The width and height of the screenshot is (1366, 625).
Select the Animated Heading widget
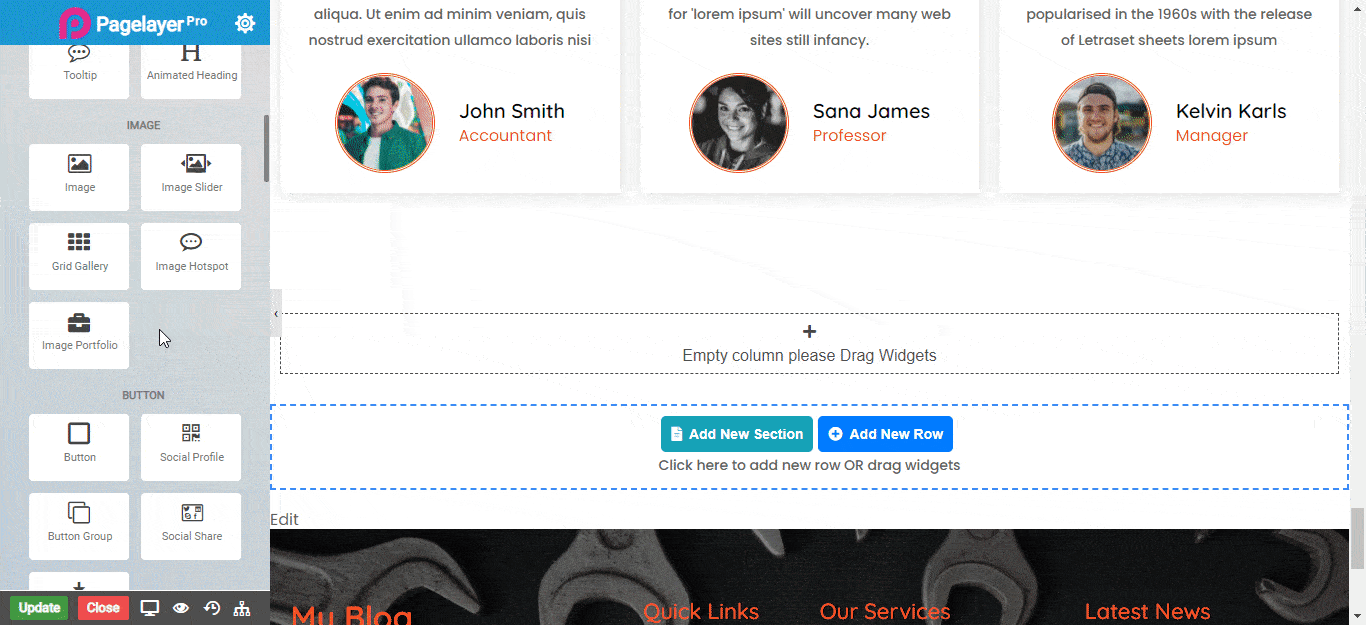coord(191,65)
